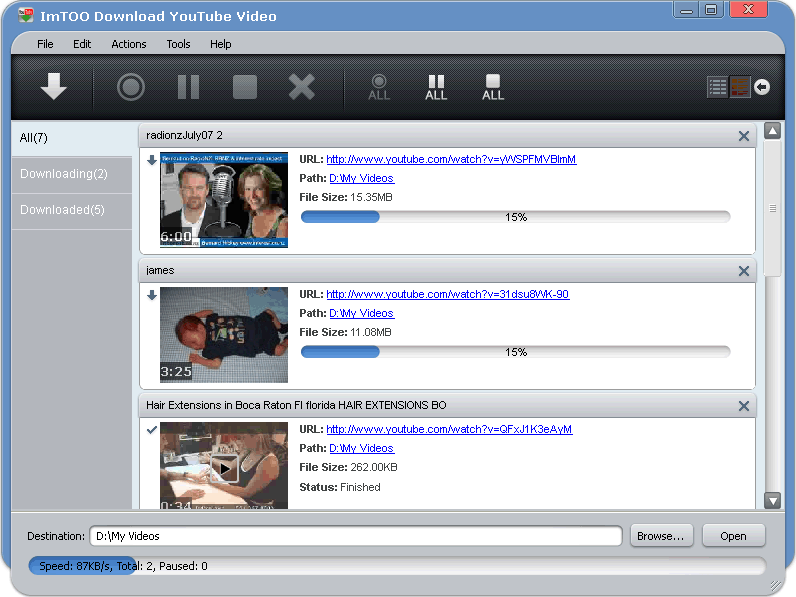This screenshot has height=597, width=796.
Task: Open the D:\My Videos path link for radionzJuly07 2
Action: point(361,178)
